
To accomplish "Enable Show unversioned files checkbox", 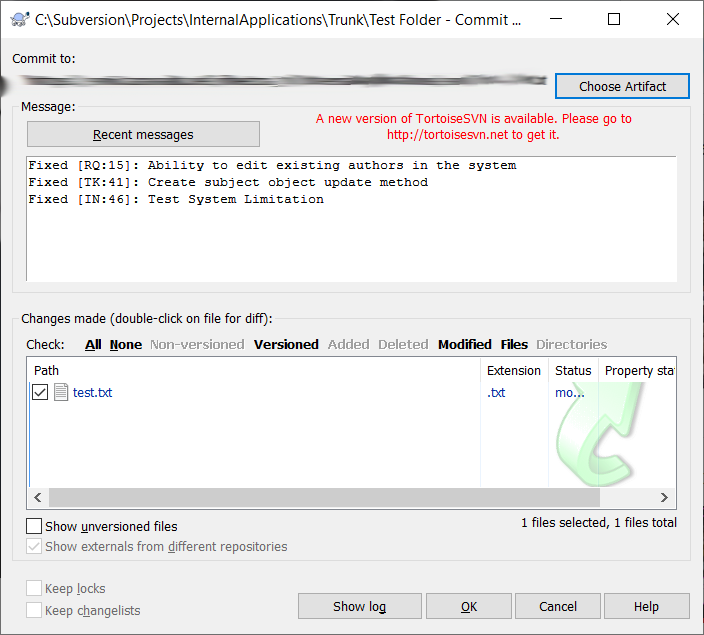I will pos(35,526).
